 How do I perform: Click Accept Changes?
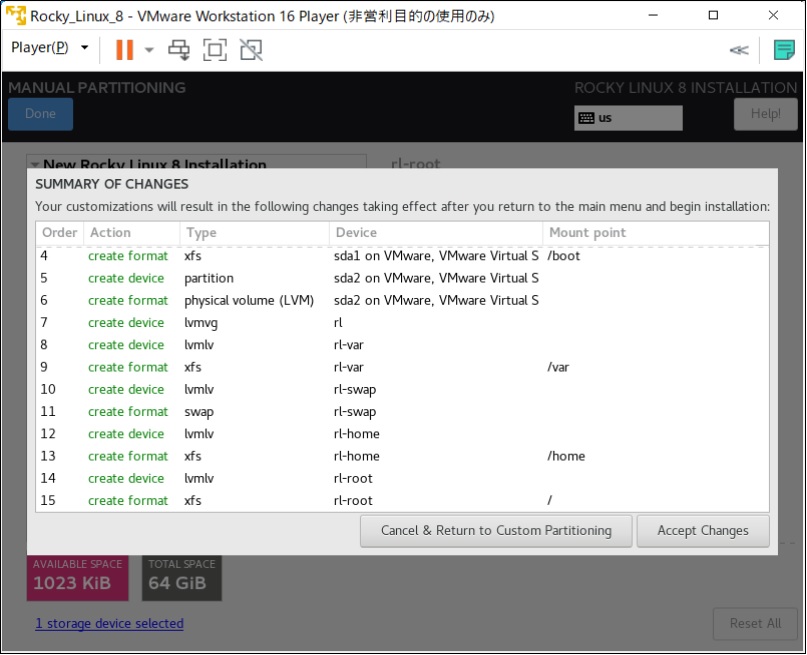[x=702, y=531]
